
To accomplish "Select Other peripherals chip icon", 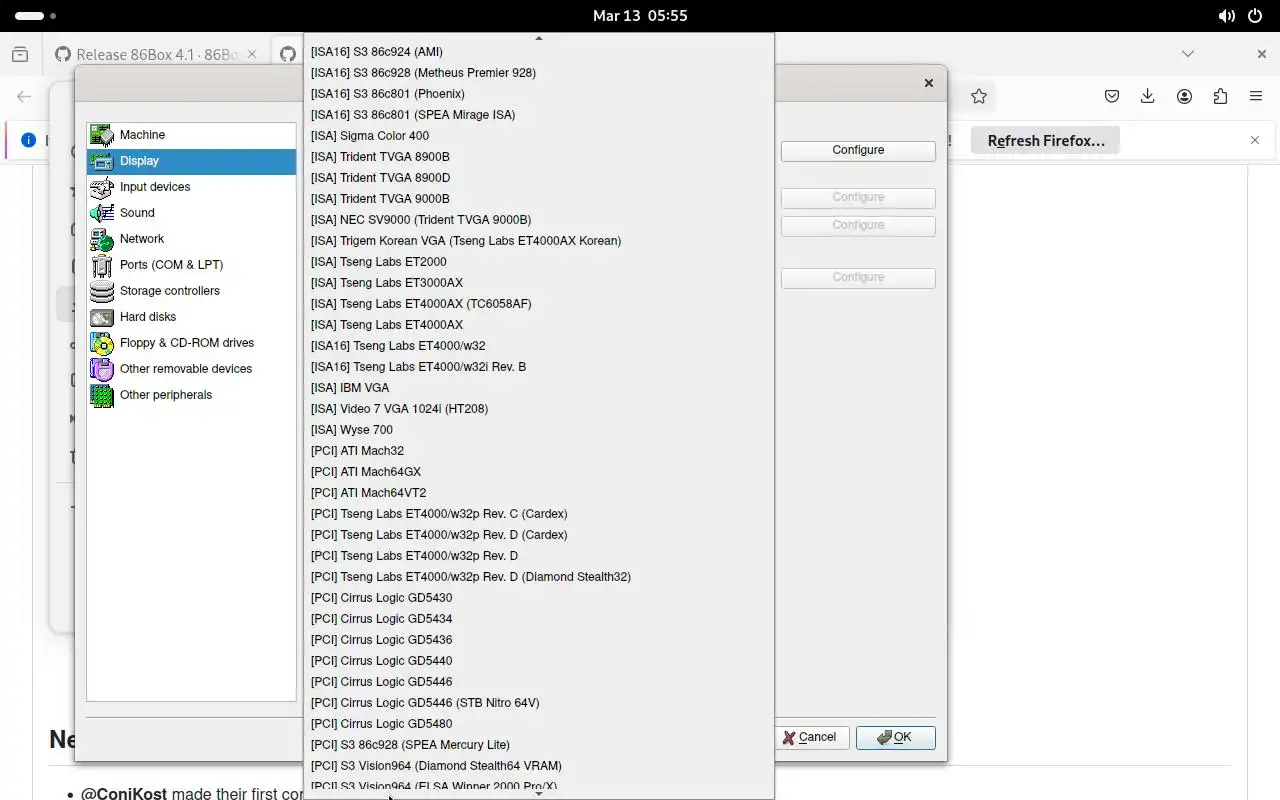I will pos(102,395).
